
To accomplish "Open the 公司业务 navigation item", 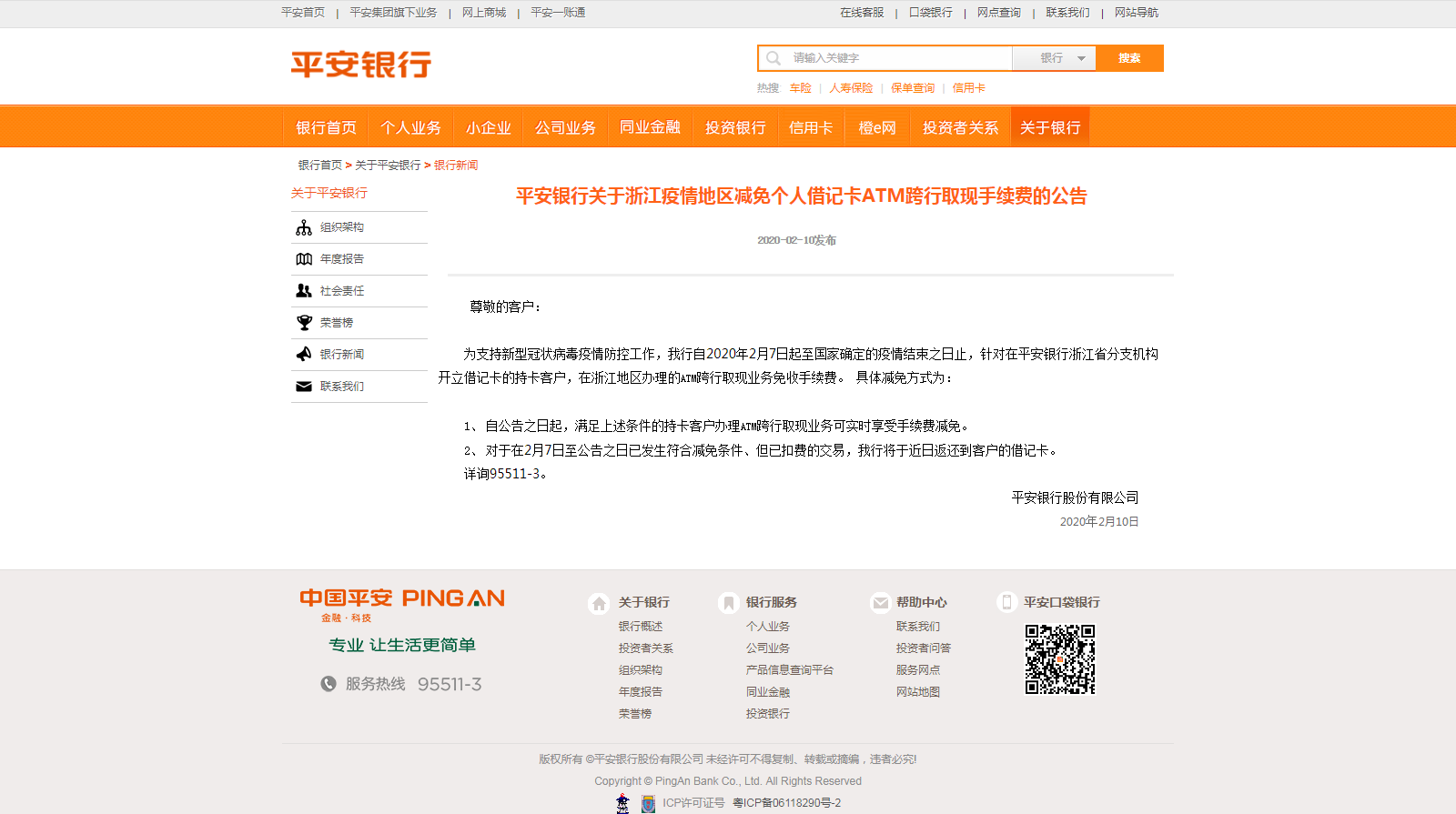I will click(x=565, y=127).
